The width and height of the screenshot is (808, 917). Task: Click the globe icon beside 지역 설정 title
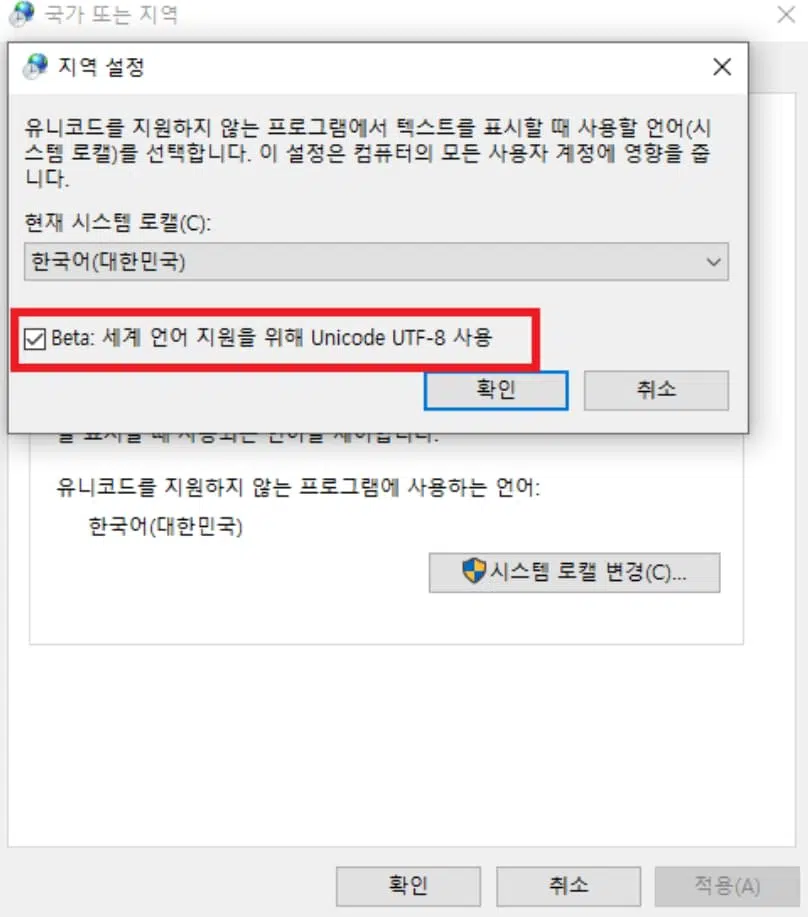[x=36, y=66]
